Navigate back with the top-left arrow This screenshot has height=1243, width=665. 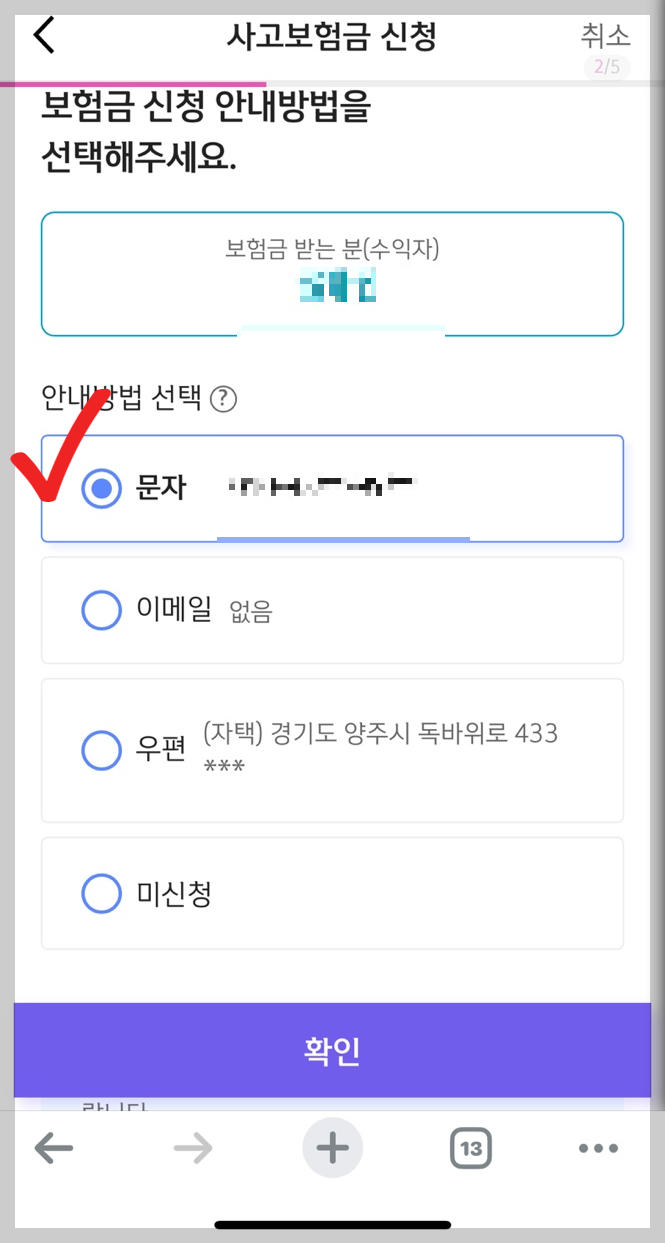[42, 33]
